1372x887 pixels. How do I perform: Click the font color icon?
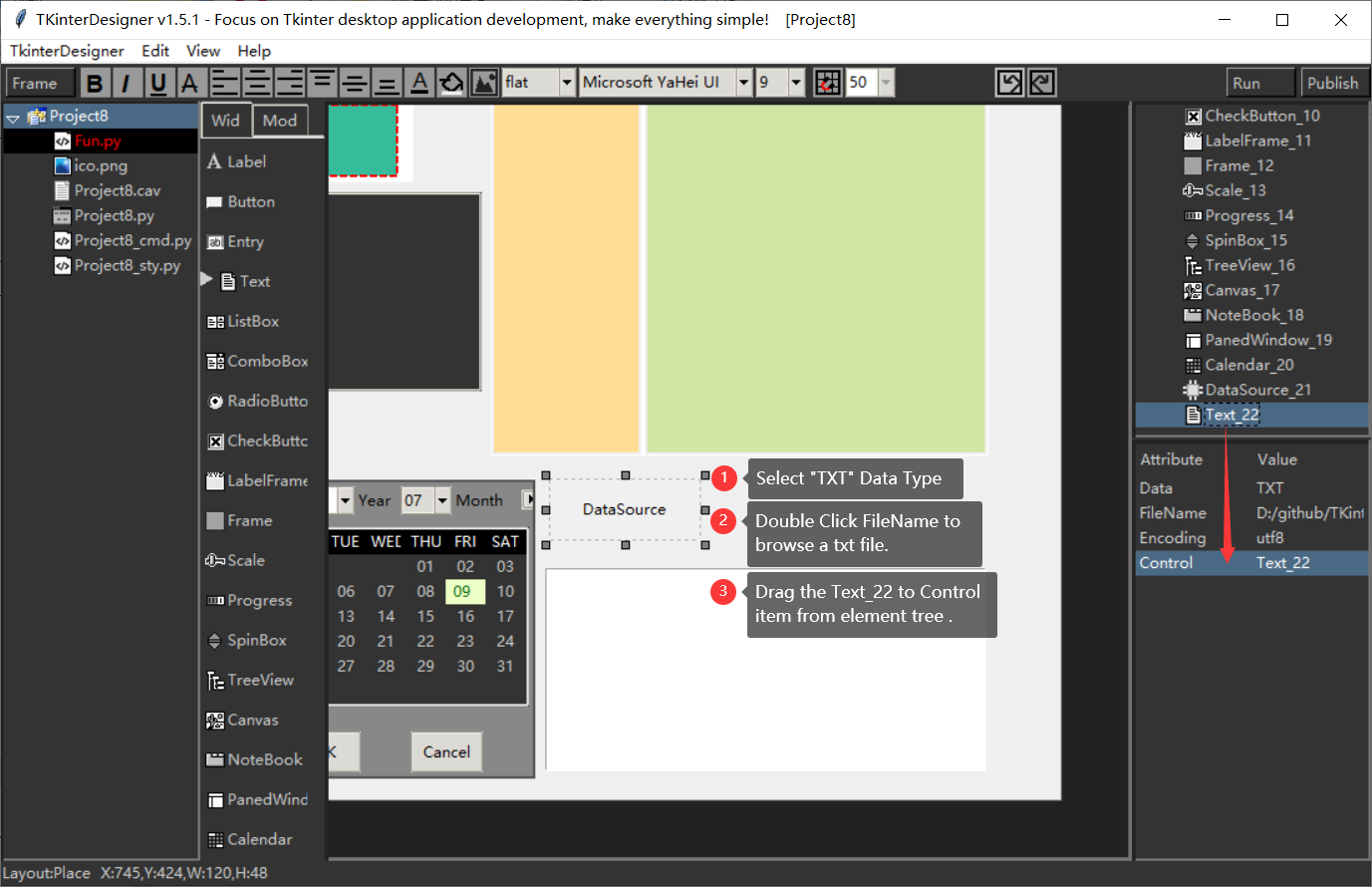coord(419,83)
